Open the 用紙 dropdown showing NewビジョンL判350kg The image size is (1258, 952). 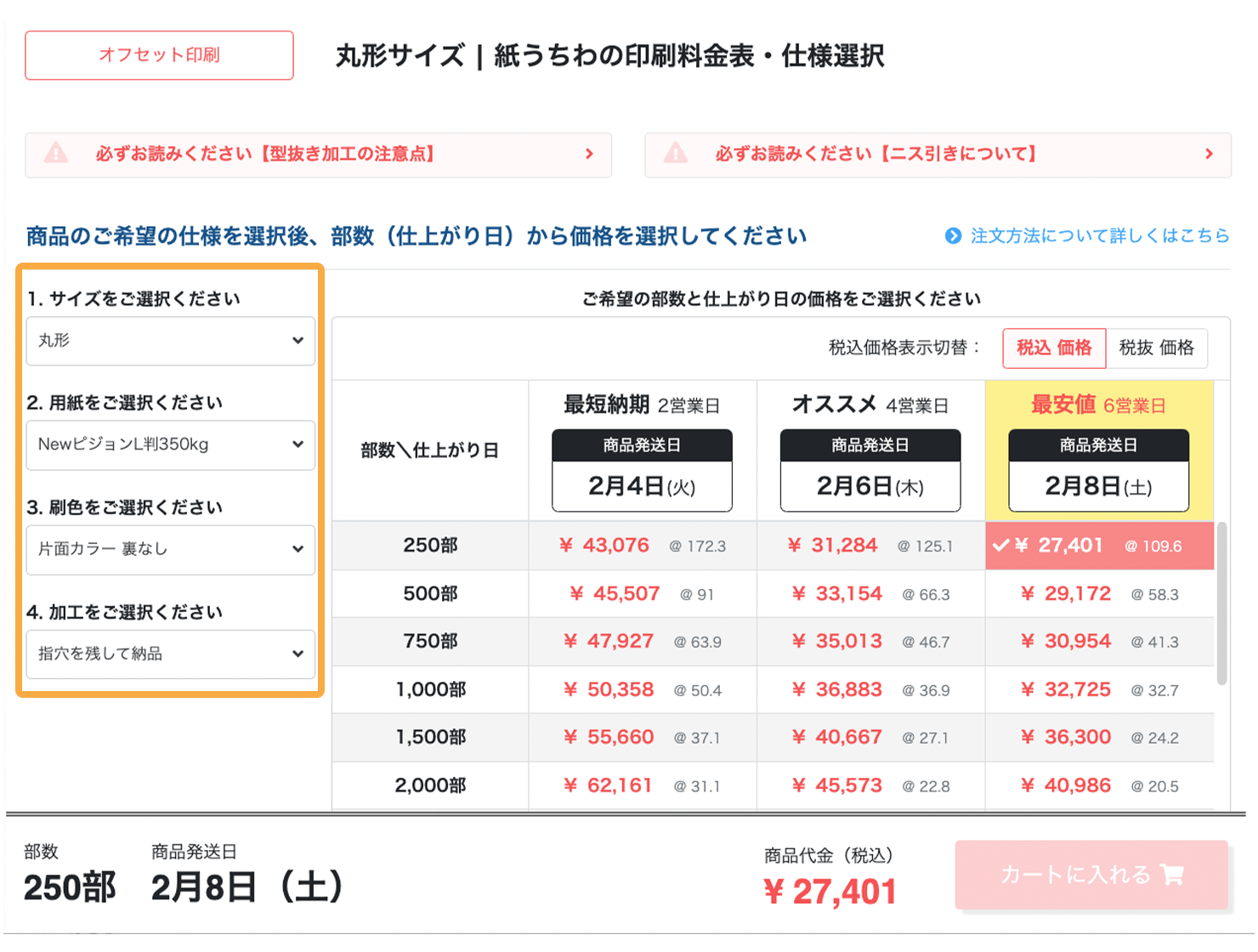coord(170,445)
